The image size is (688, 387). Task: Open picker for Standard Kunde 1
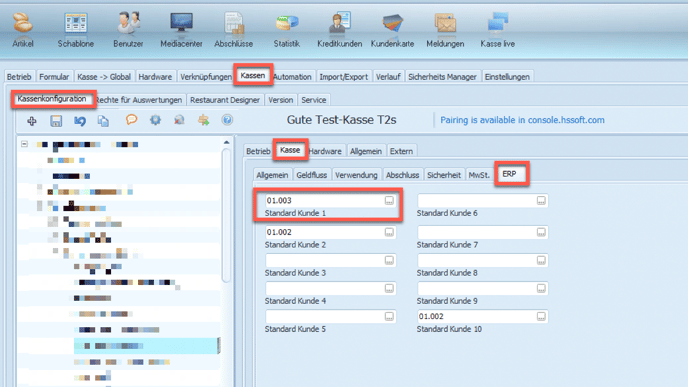point(389,201)
